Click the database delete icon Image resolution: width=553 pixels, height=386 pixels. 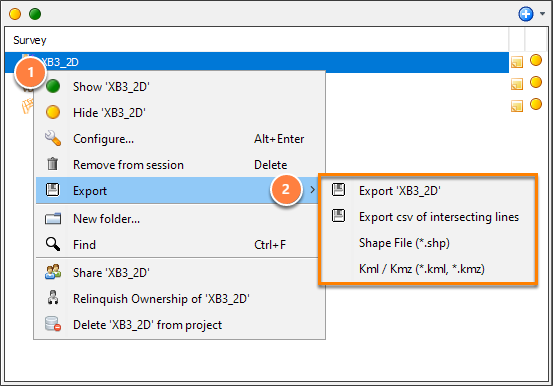(x=53, y=324)
